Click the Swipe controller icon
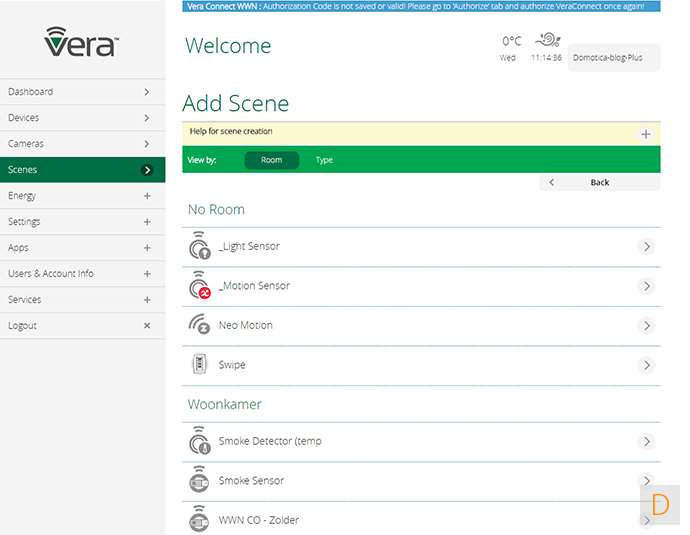This screenshot has width=690, height=535. coord(199,365)
